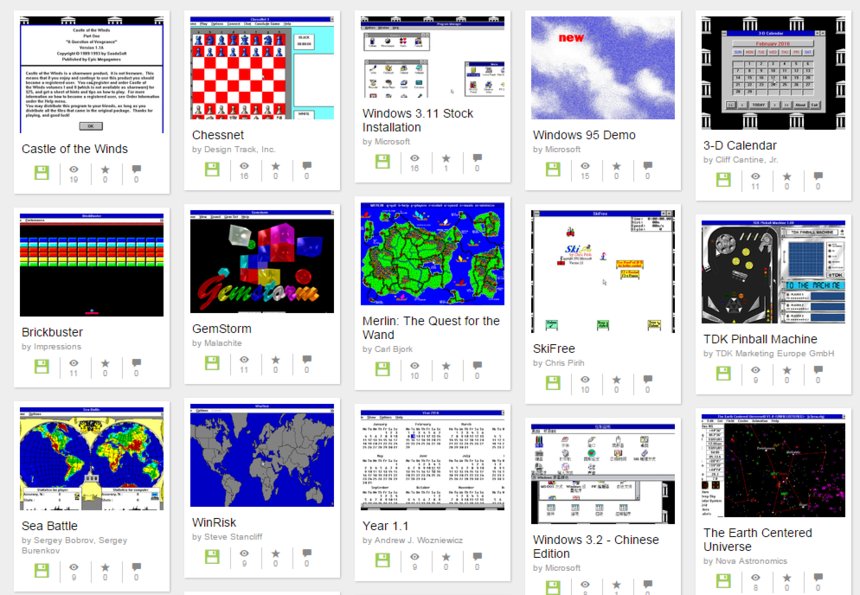Favorite 3-D Calendar using its star icon
This screenshot has height=595, width=860.
788,177
